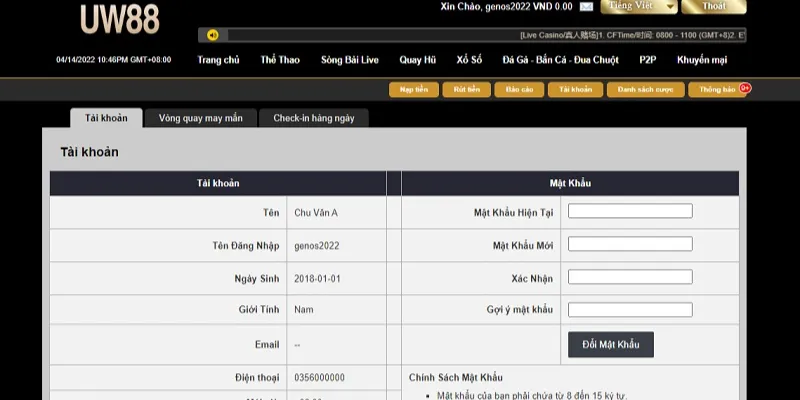
Task: Click the Đổi Mật Khẩu button
Action: point(610,345)
